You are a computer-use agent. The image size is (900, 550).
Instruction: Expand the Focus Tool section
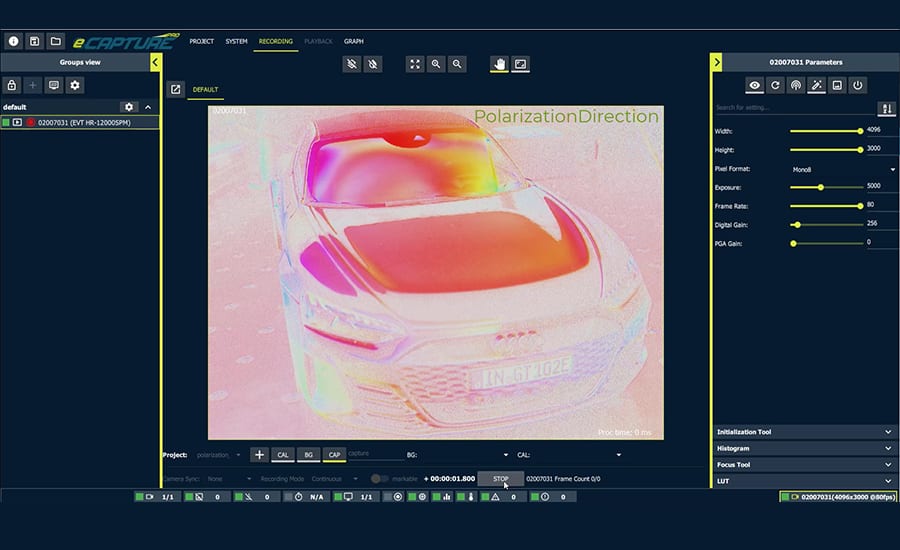[x=804, y=464]
